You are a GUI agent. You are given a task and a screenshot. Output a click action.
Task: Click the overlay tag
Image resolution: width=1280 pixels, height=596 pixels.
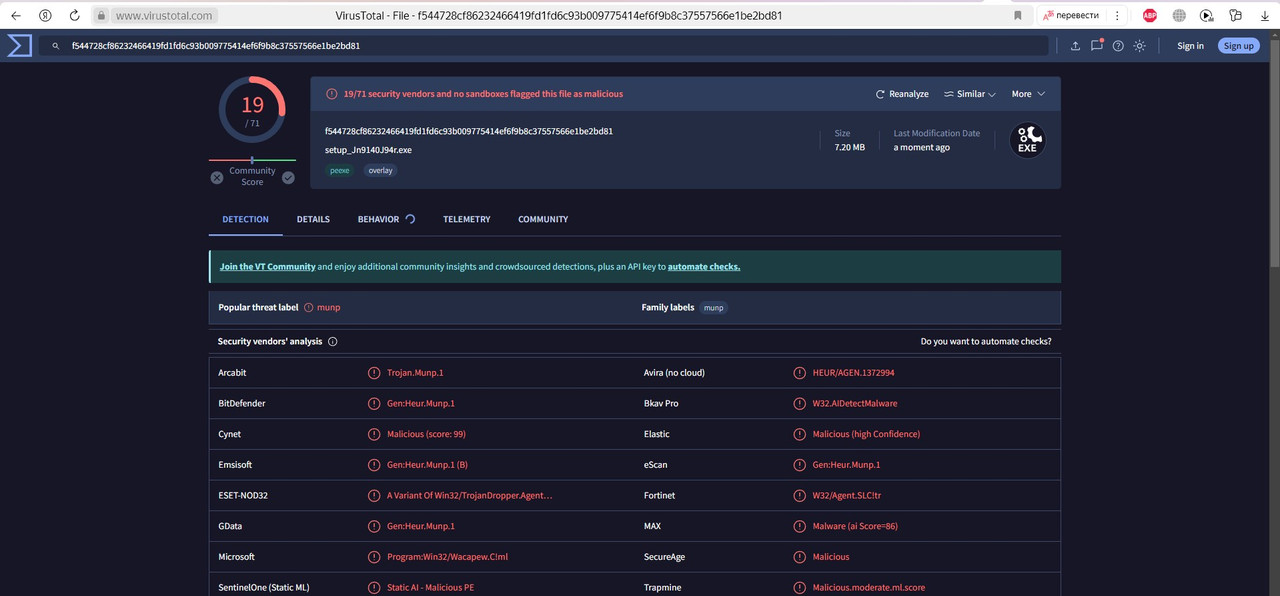click(380, 170)
